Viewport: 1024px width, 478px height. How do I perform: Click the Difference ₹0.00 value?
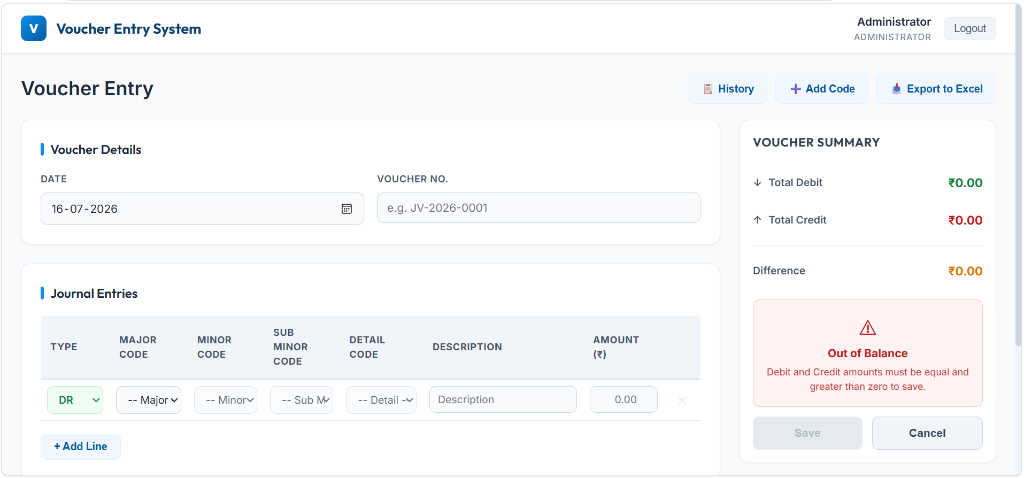pyautogui.click(x=965, y=271)
